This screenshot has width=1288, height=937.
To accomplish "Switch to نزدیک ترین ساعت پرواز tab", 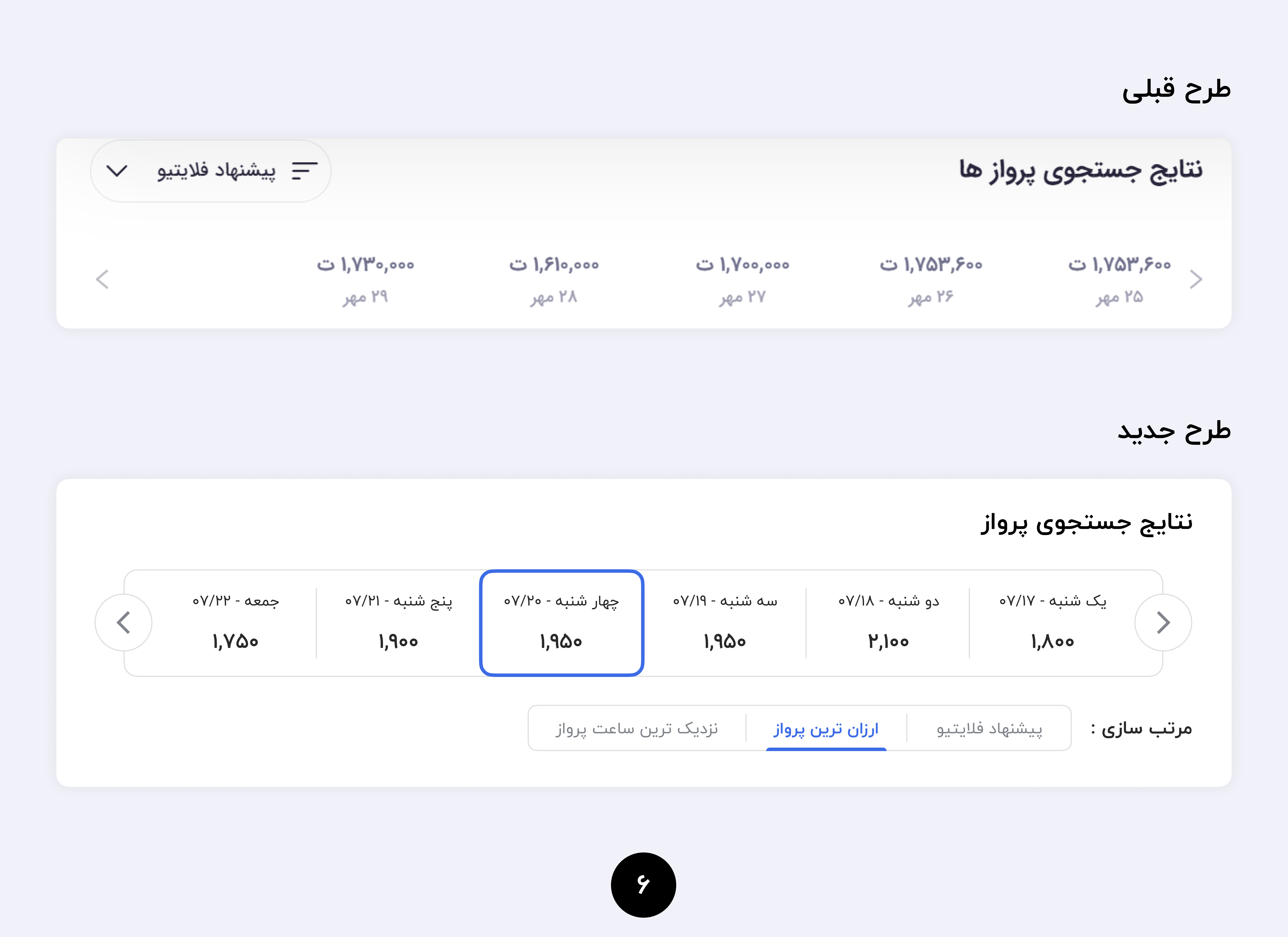I will (x=637, y=729).
